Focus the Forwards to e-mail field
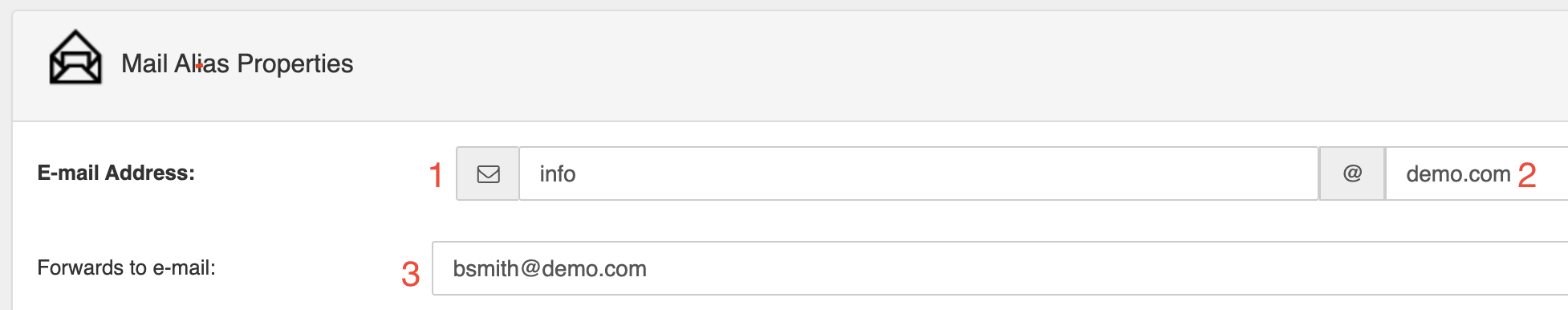The image size is (1568, 310). click(x=1000, y=268)
